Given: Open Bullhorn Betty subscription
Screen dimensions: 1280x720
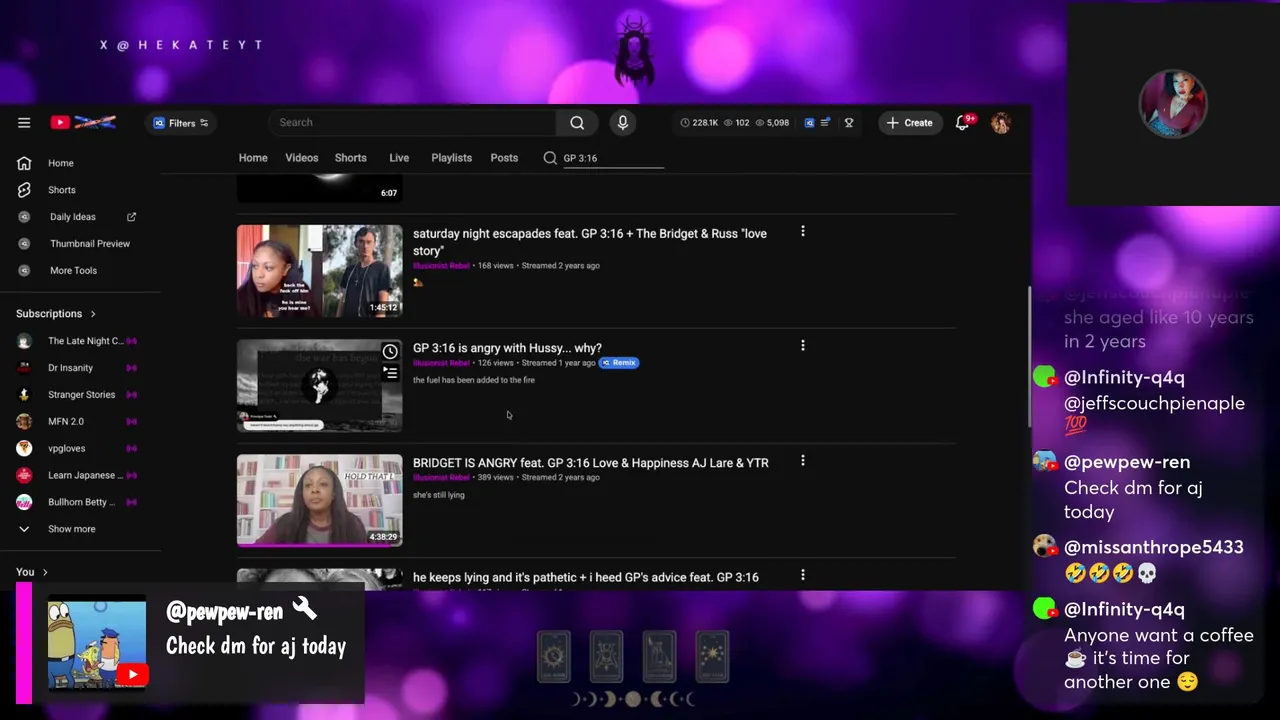Looking at the screenshot, I should tap(80, 502).
